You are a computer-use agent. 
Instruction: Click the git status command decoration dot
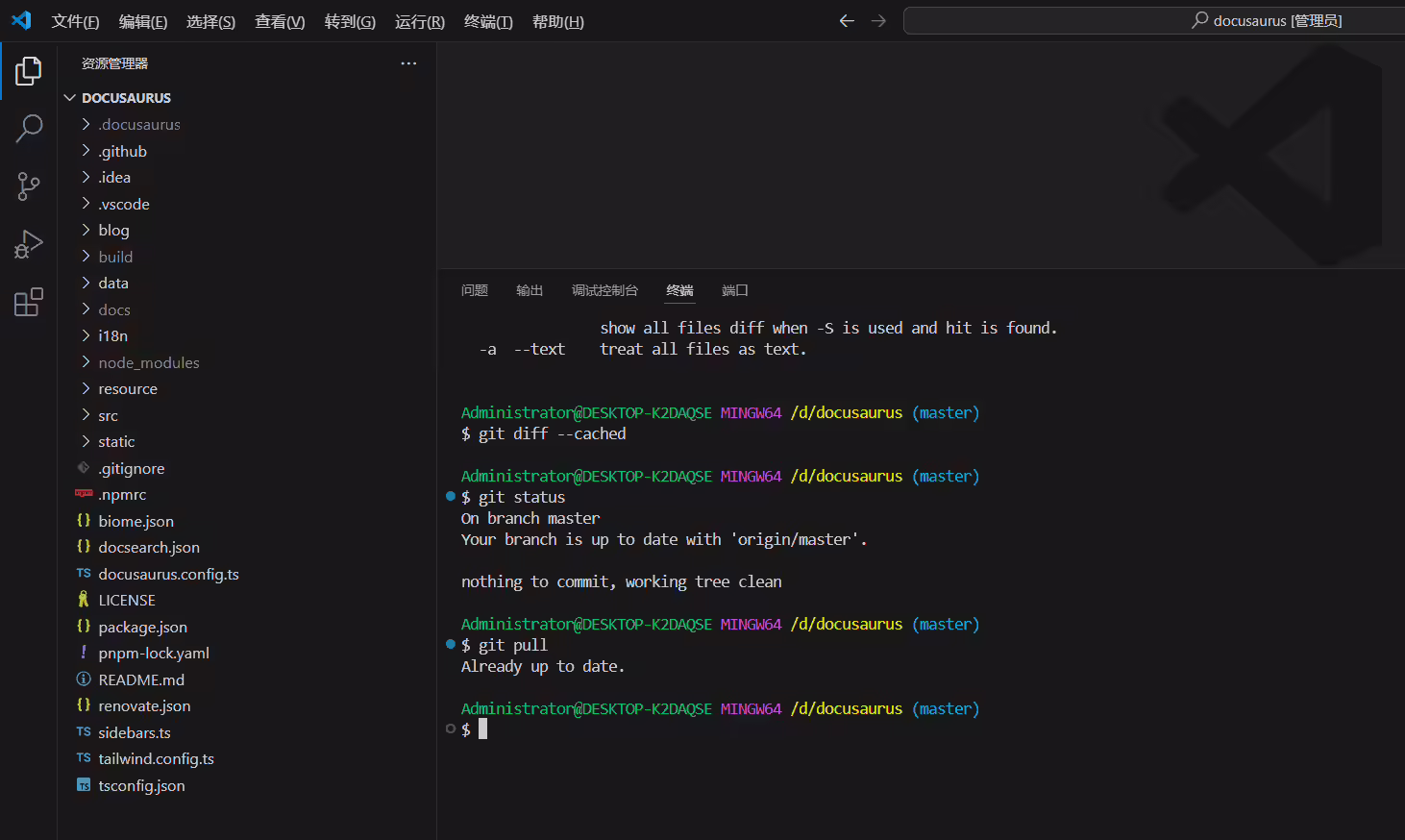pos(451,497)
